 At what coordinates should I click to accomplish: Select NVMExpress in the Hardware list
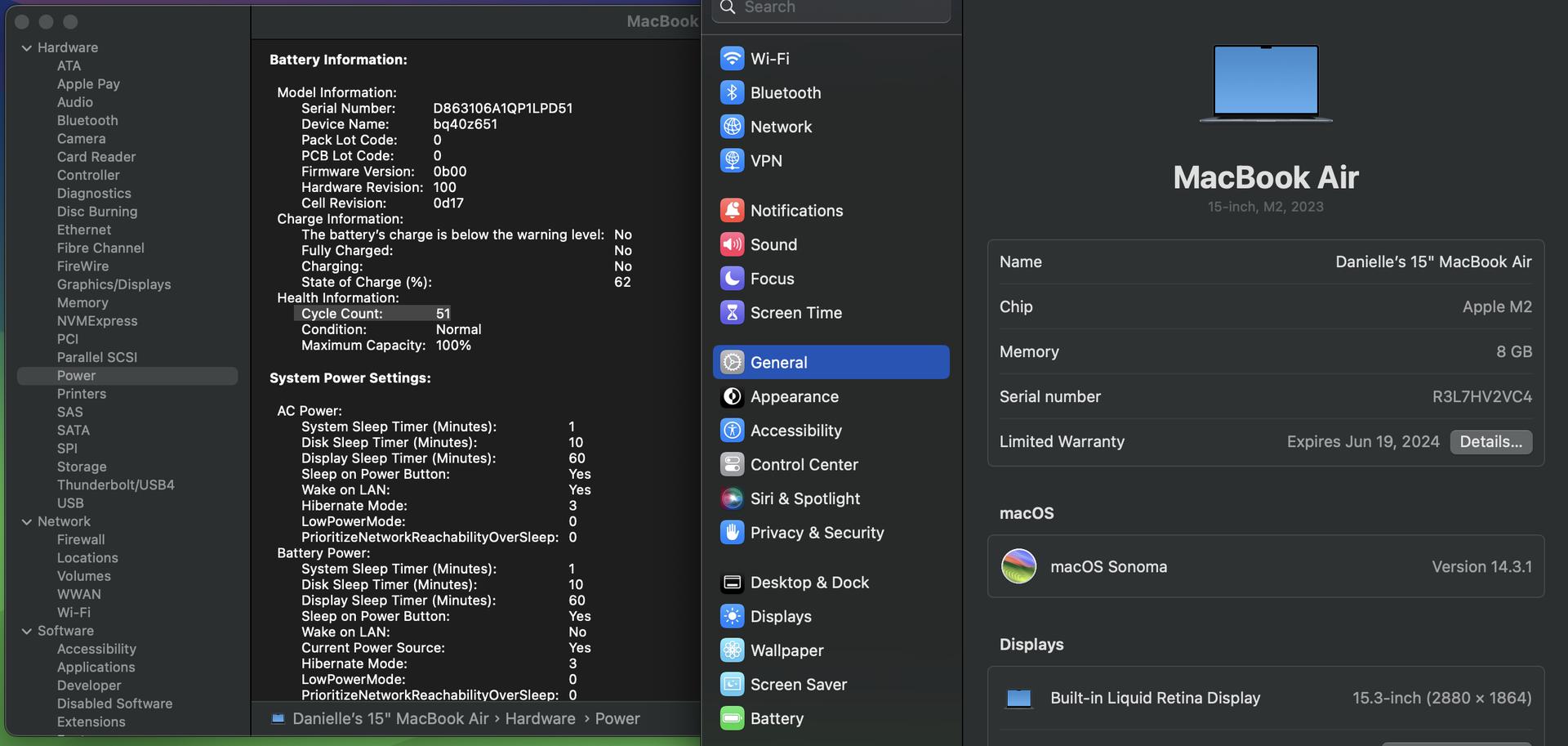pyautogui.click(x=97, y=321)
